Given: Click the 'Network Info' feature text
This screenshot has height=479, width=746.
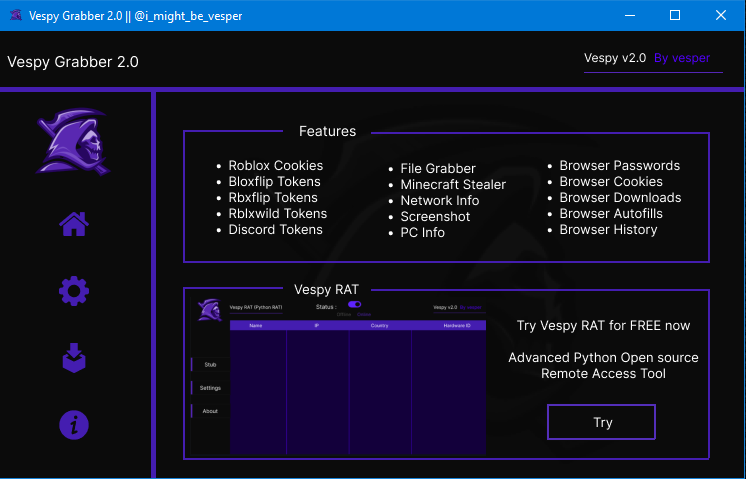Looking at the screenshot, I should tap(440, 201).
